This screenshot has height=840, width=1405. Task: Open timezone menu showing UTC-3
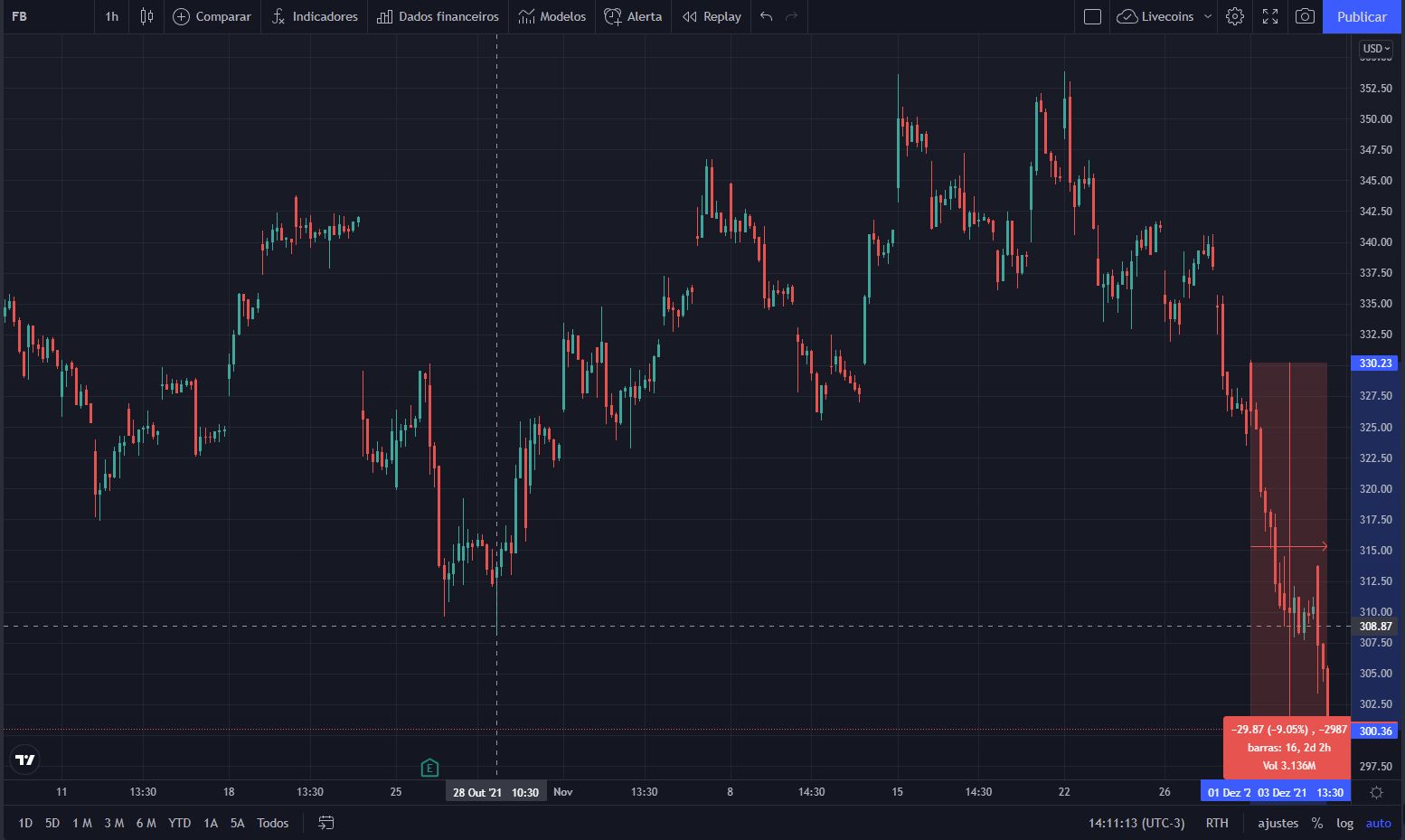[1136, 823]
